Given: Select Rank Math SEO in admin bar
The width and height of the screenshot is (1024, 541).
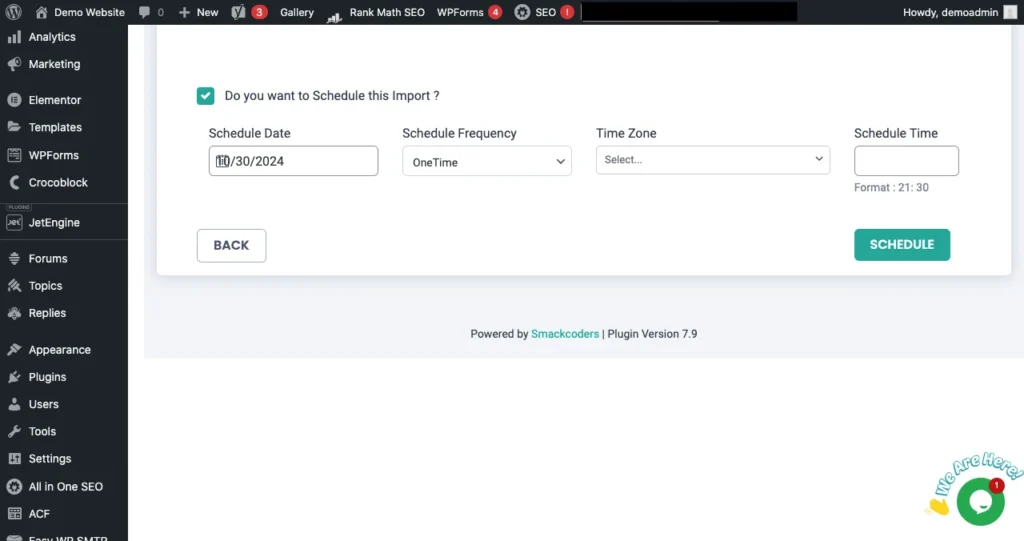Looking at the screenshot, I should pos(376,12).
